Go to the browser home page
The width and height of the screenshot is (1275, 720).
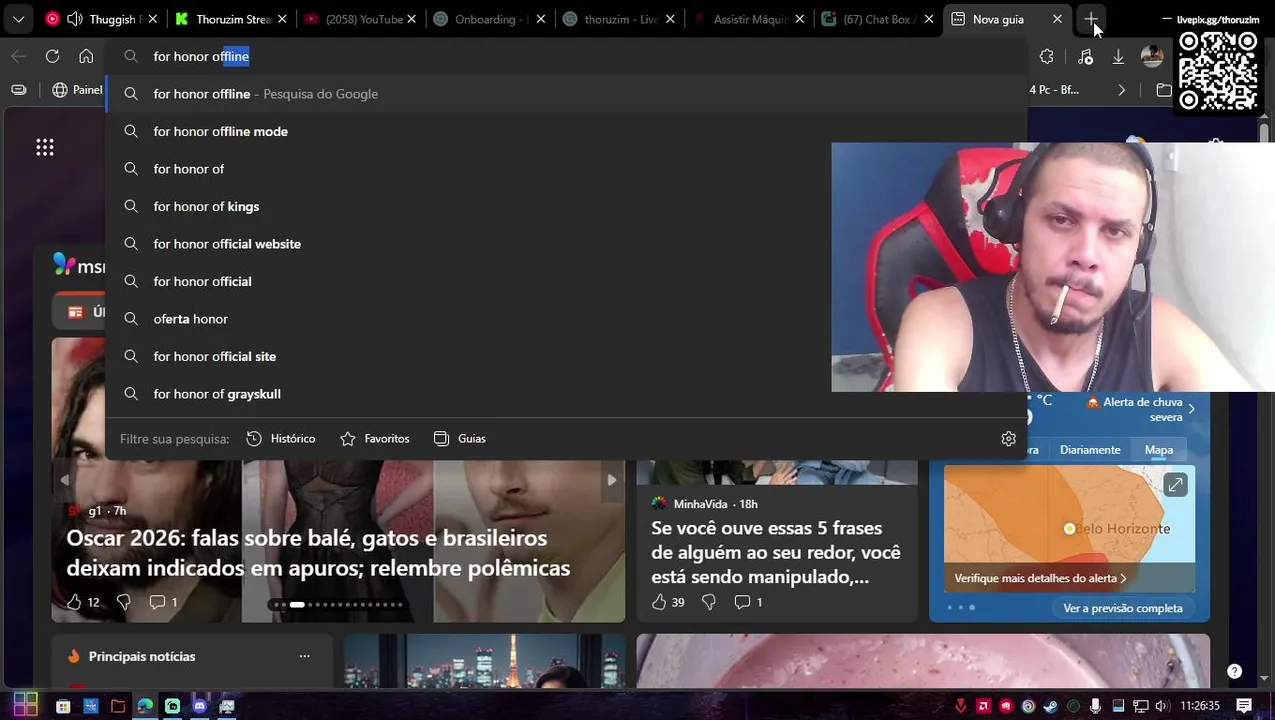pos(86,56)
